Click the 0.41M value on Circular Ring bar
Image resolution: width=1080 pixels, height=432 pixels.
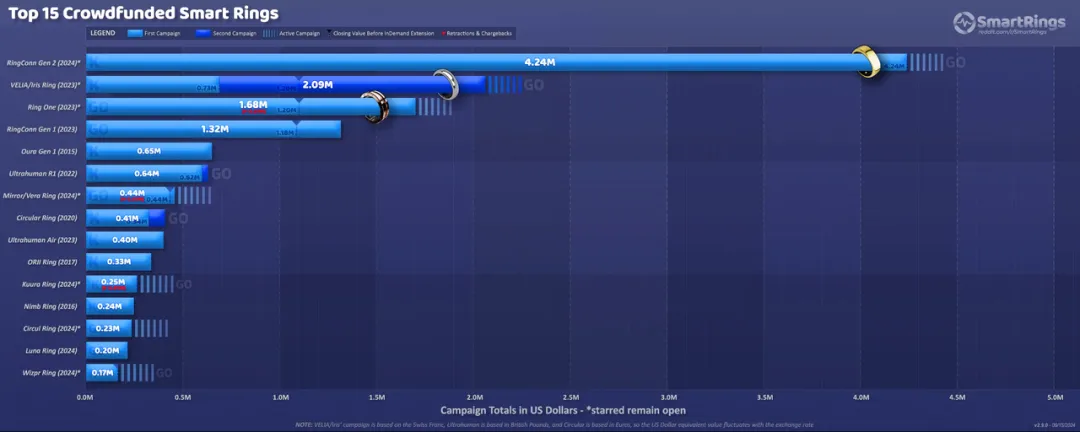click(127, 218)
